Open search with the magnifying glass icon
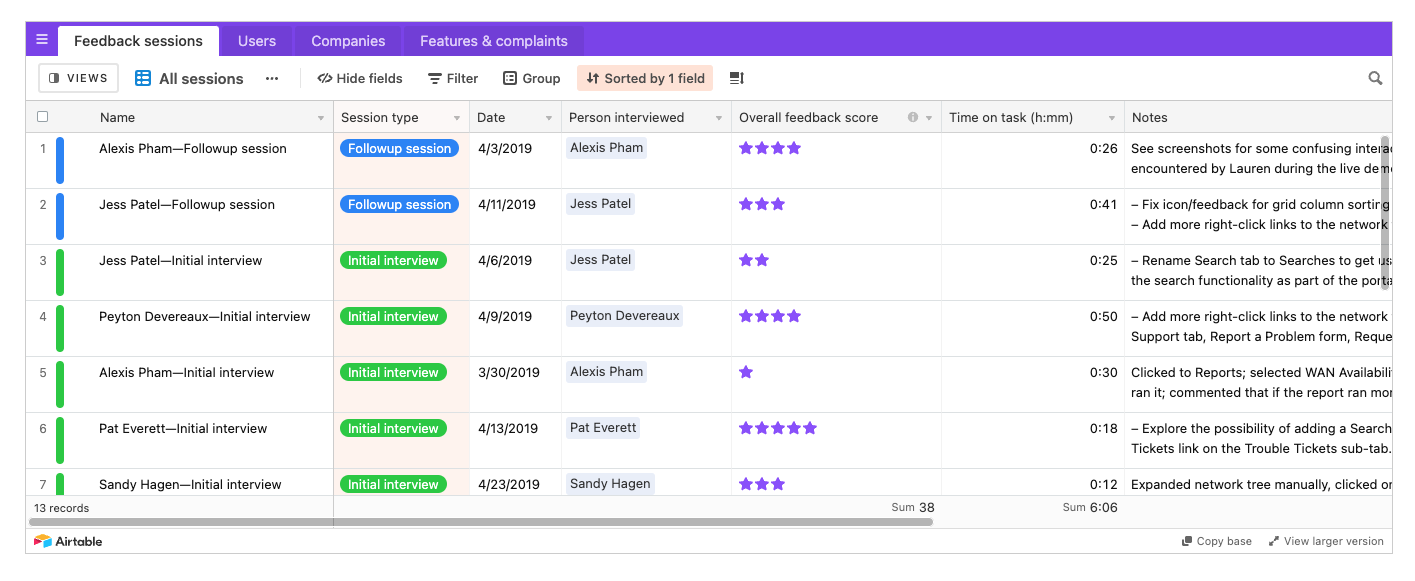The width and height of the screenshot is (1415, 581). pyautogui.click(x=1375, y=77)
